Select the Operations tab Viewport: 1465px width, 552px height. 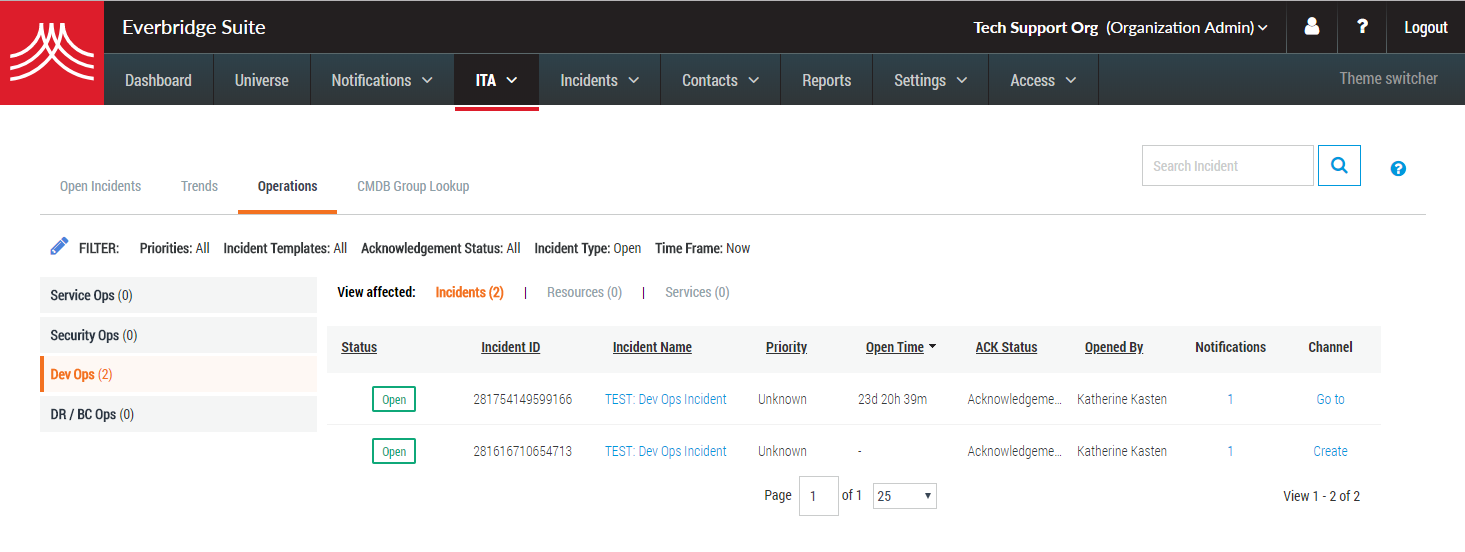click(287, 186)
